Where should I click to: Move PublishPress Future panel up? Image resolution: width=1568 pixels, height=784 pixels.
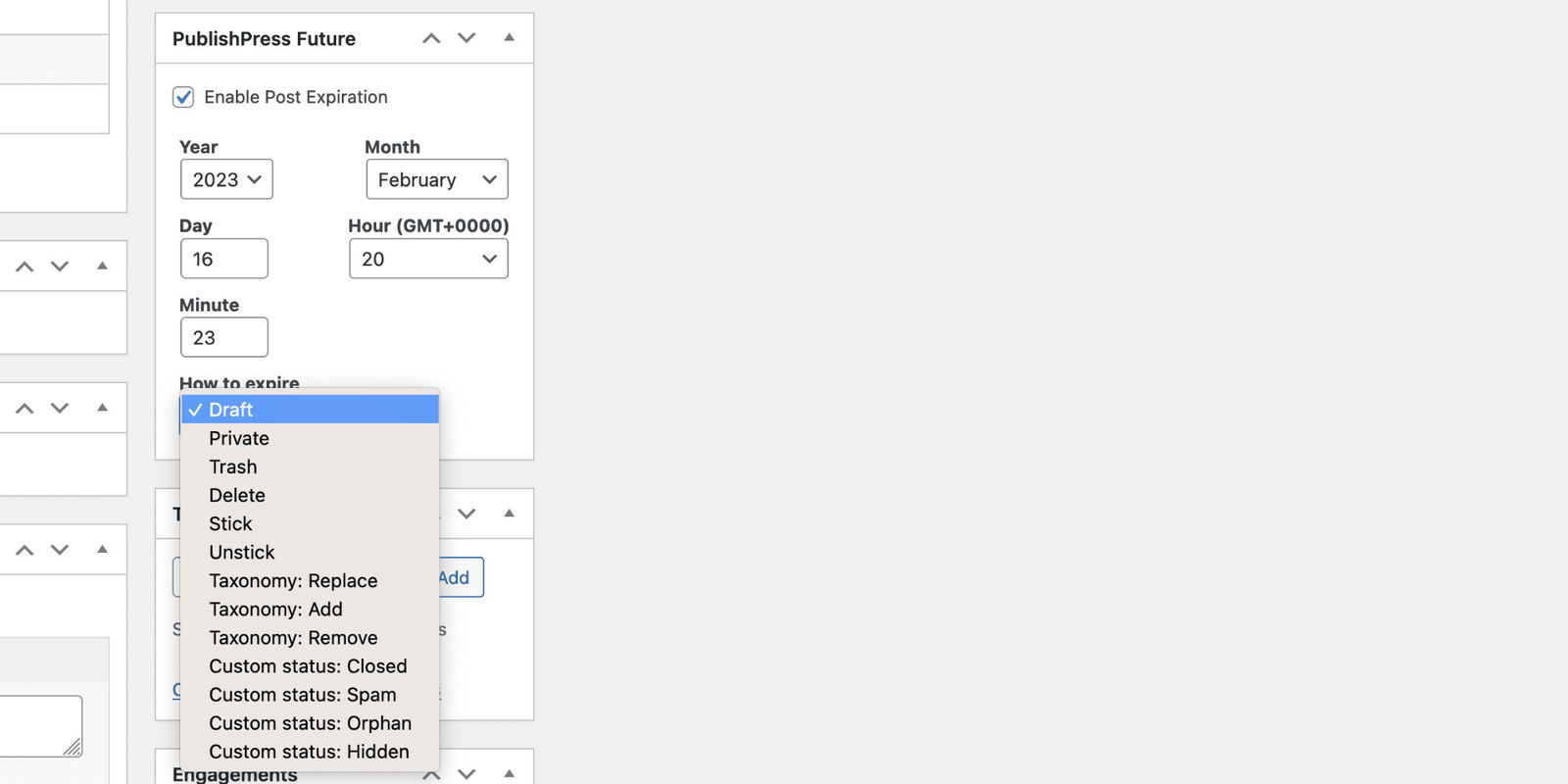[x=431, y=38]
